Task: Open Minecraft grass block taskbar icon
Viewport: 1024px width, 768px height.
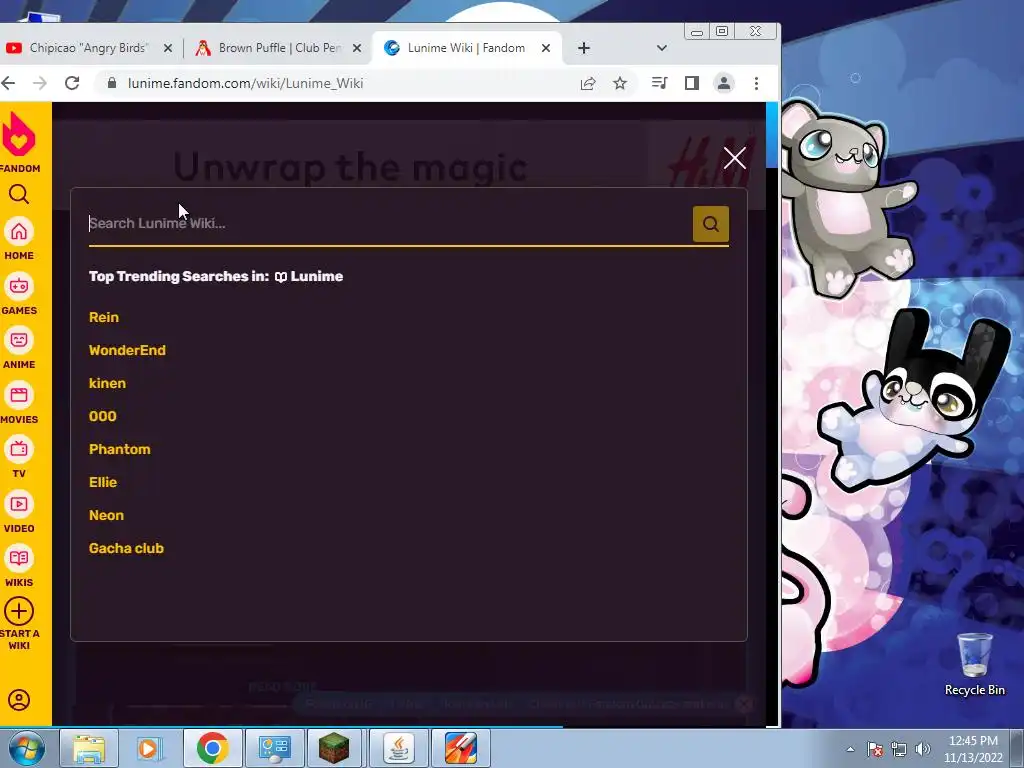Action: pyautogui.click(x=334, y=748)
